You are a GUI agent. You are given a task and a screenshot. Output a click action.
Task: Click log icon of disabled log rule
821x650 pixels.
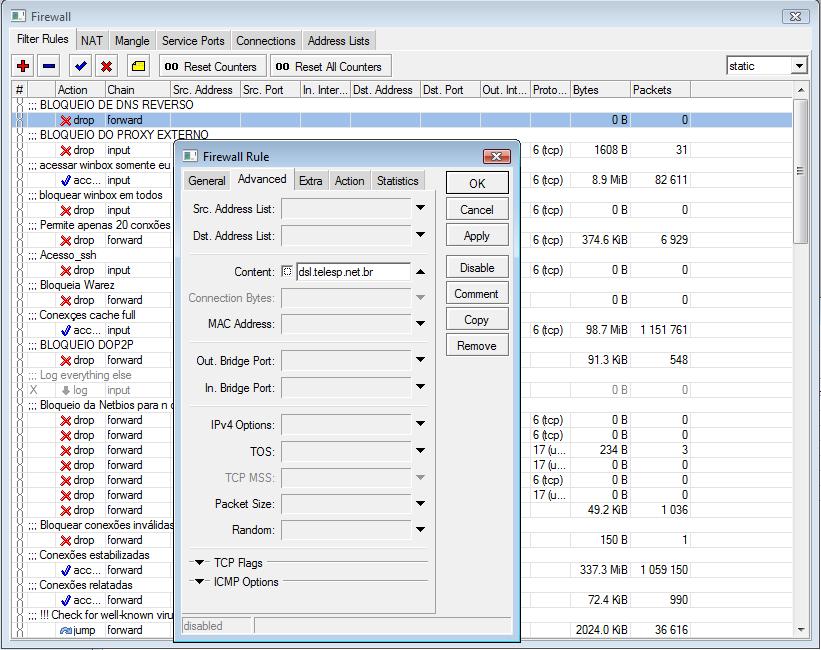[65, 390]
